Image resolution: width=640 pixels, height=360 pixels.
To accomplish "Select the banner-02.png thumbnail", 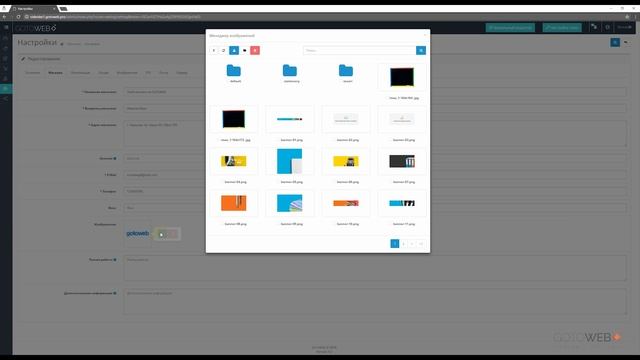I will coord(346,119).
